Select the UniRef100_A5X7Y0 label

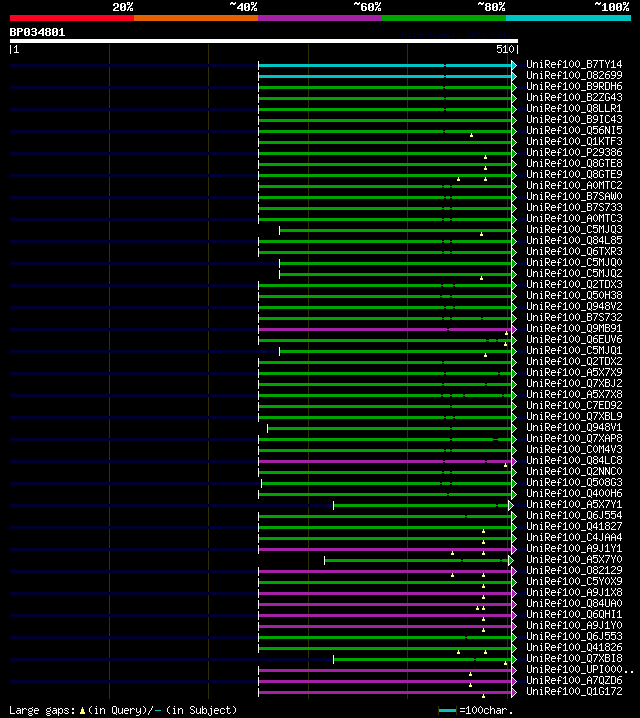[x=574, y=560]
